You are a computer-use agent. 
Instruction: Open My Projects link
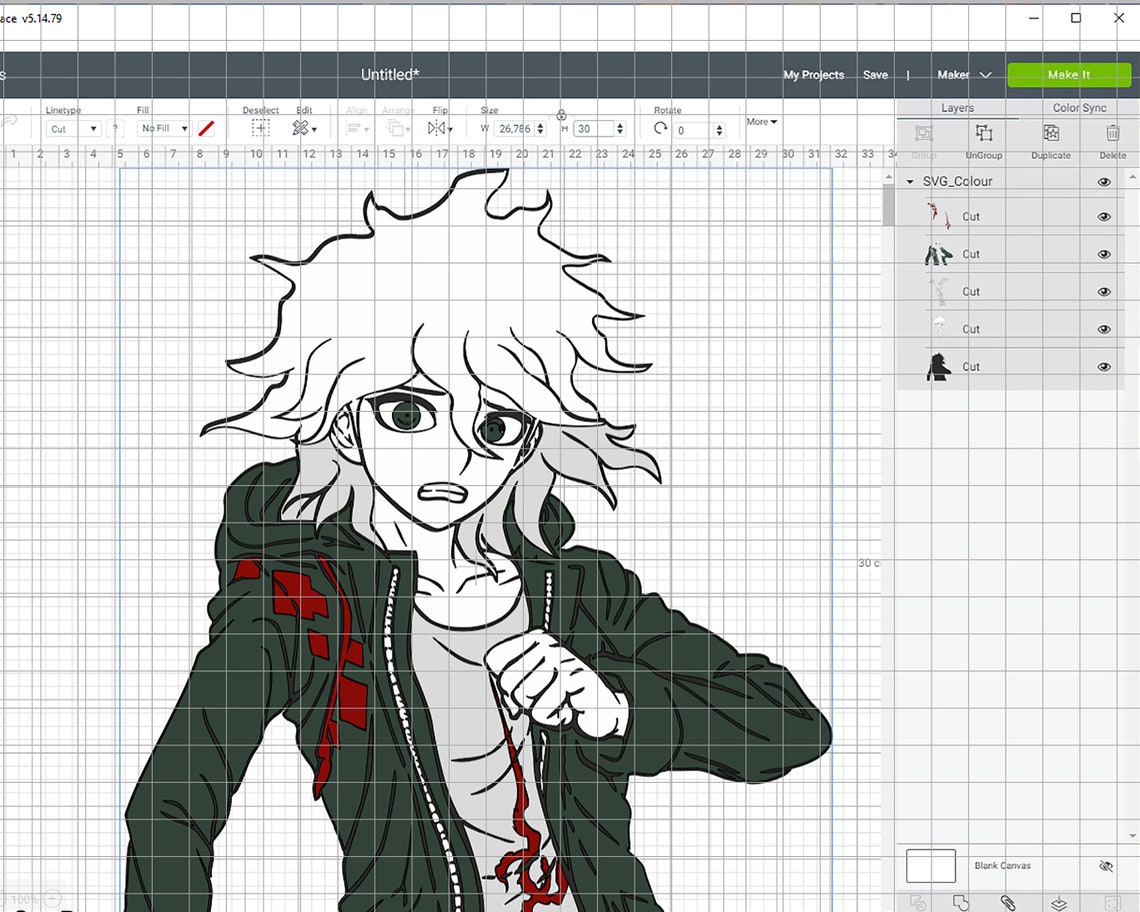click(x=814, y=75)
